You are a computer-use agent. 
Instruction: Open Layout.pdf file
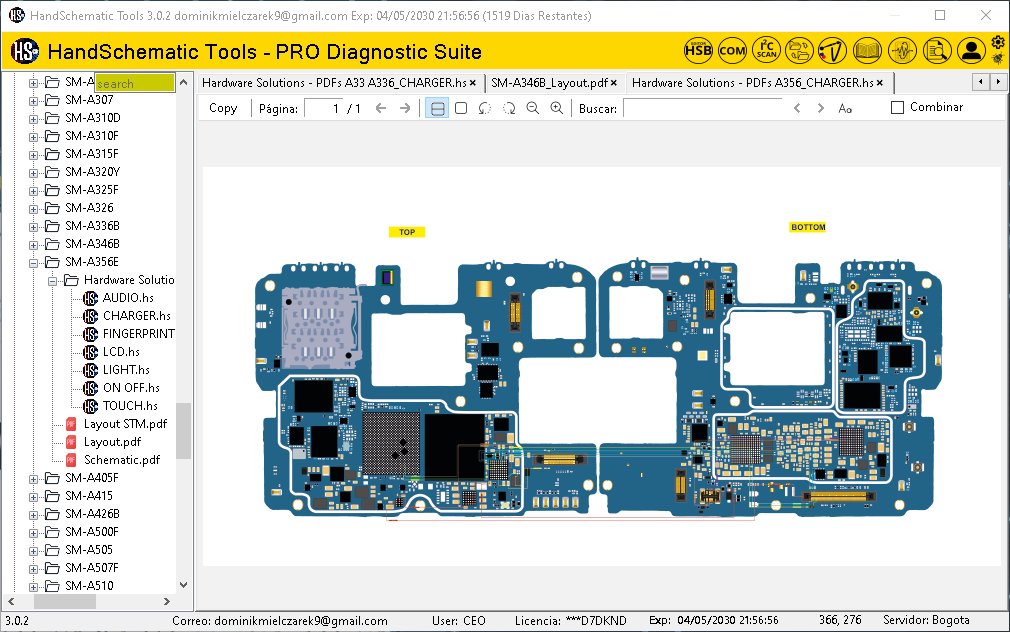pos(112,442)
